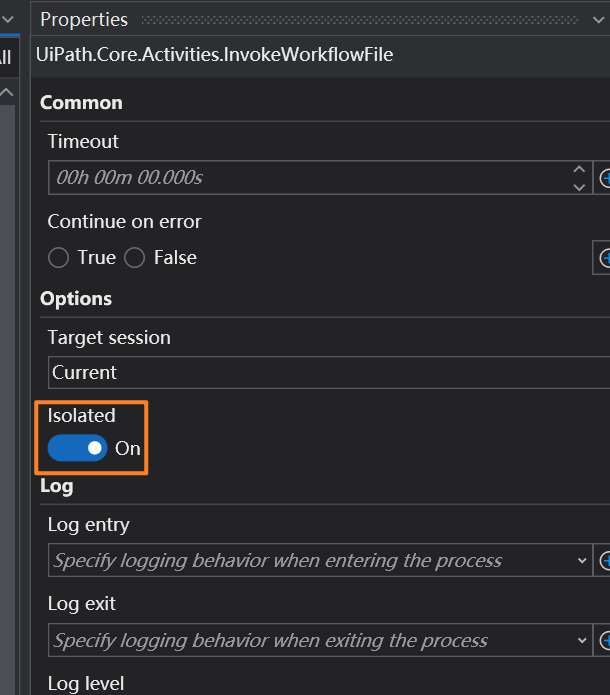Select True for Continue on error
The width and height of the screenshot is (610, 695).
click(x=59, y=258)
